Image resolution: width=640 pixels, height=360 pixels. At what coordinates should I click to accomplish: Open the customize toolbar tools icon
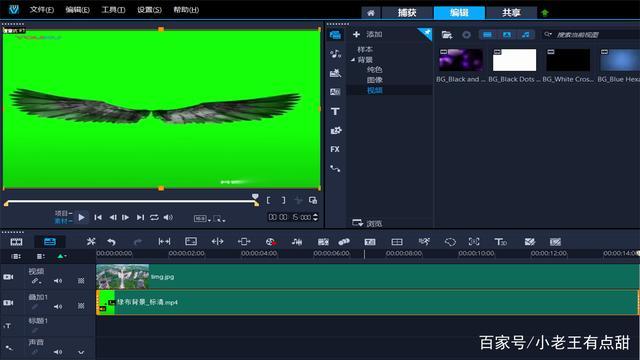pyautogui.click(x=91, y=242)
